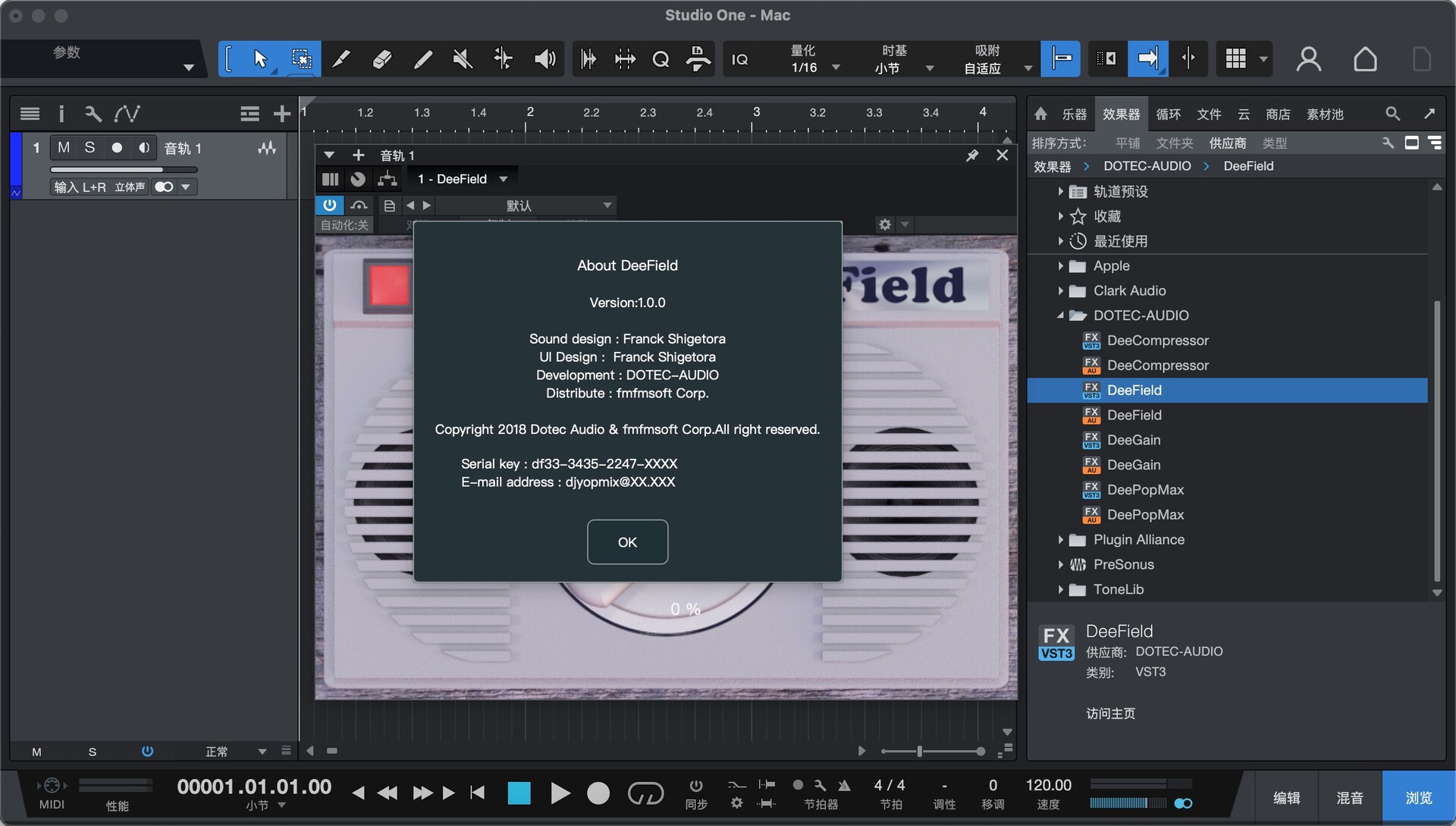Image resolution: width=1456 pixels, height=826 pixels.
Task: Open the 编辑 edit view button
Action: (x=1286, y=798)
